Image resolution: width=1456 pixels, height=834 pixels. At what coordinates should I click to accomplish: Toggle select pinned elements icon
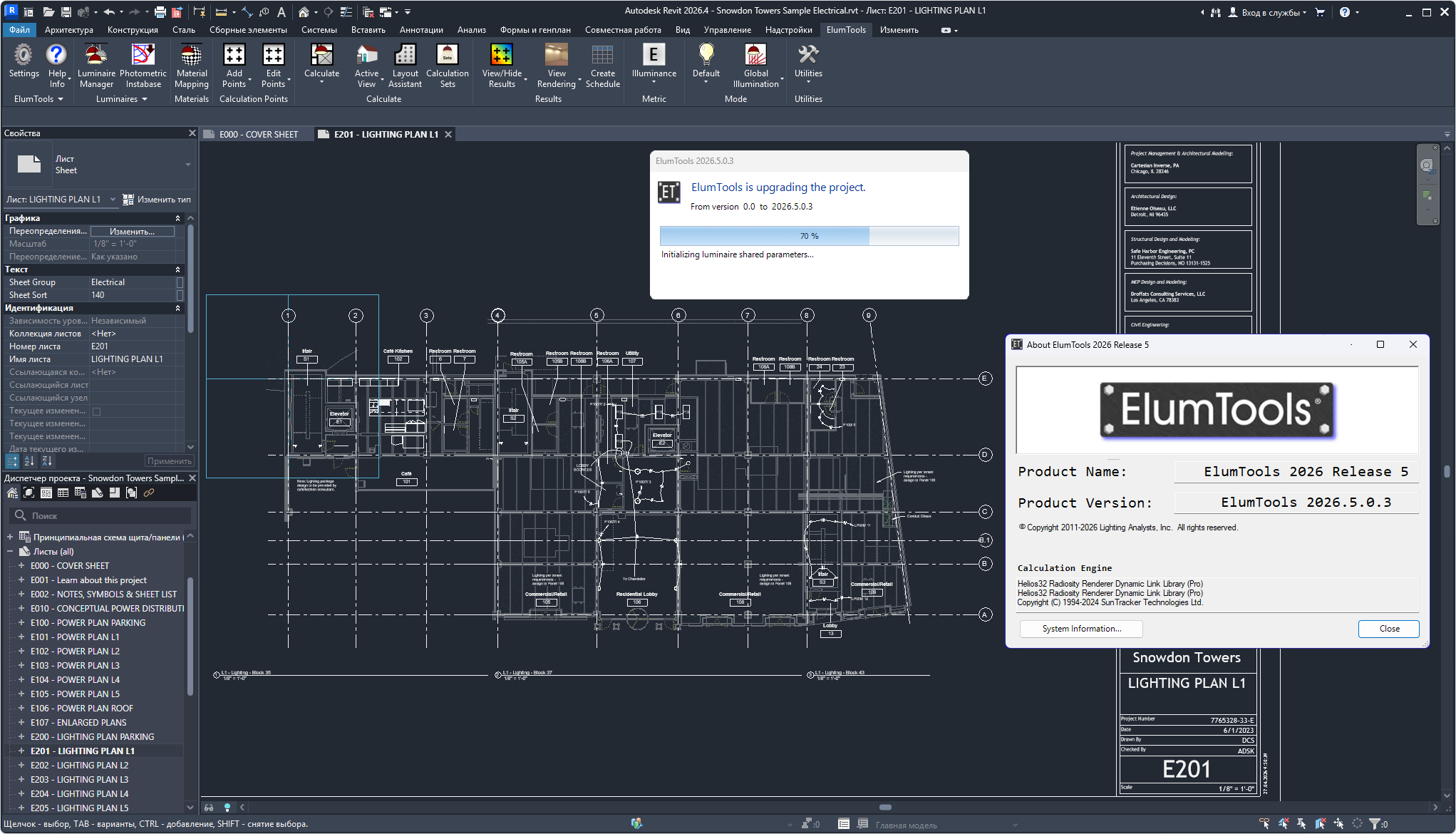[x=1302, y=824]
